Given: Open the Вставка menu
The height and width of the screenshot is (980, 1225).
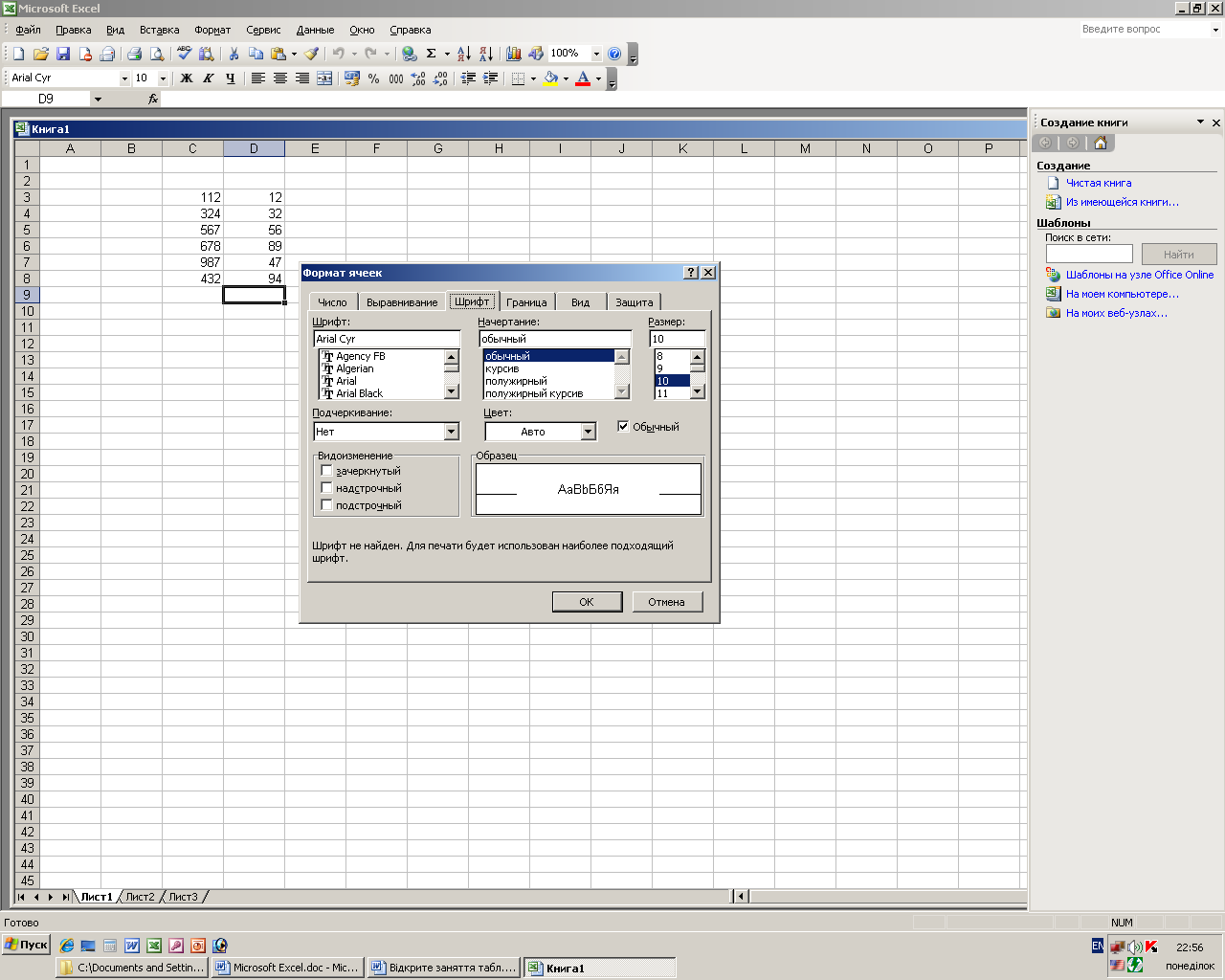Looking at the screenshot, I should coord(159,30).
